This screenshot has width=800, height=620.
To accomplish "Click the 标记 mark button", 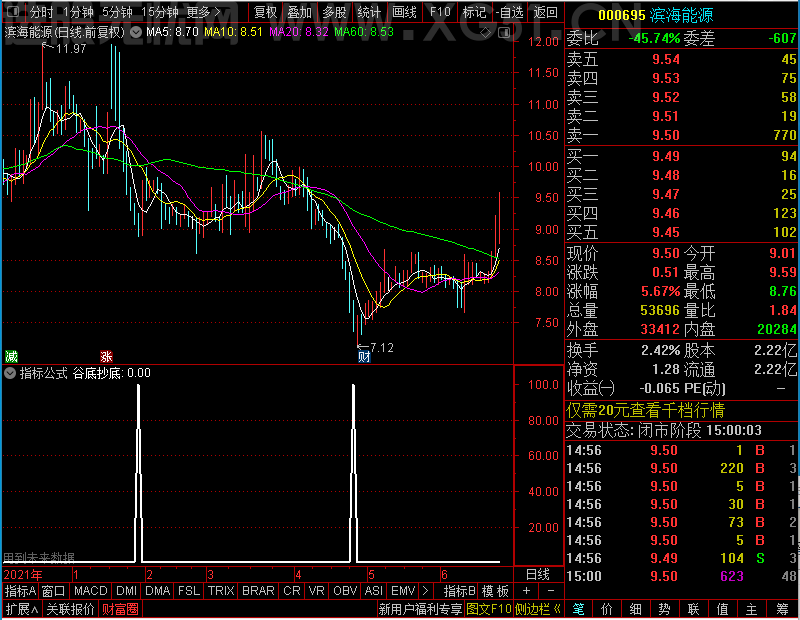I will pyautogui.click(x=474, y=12).
